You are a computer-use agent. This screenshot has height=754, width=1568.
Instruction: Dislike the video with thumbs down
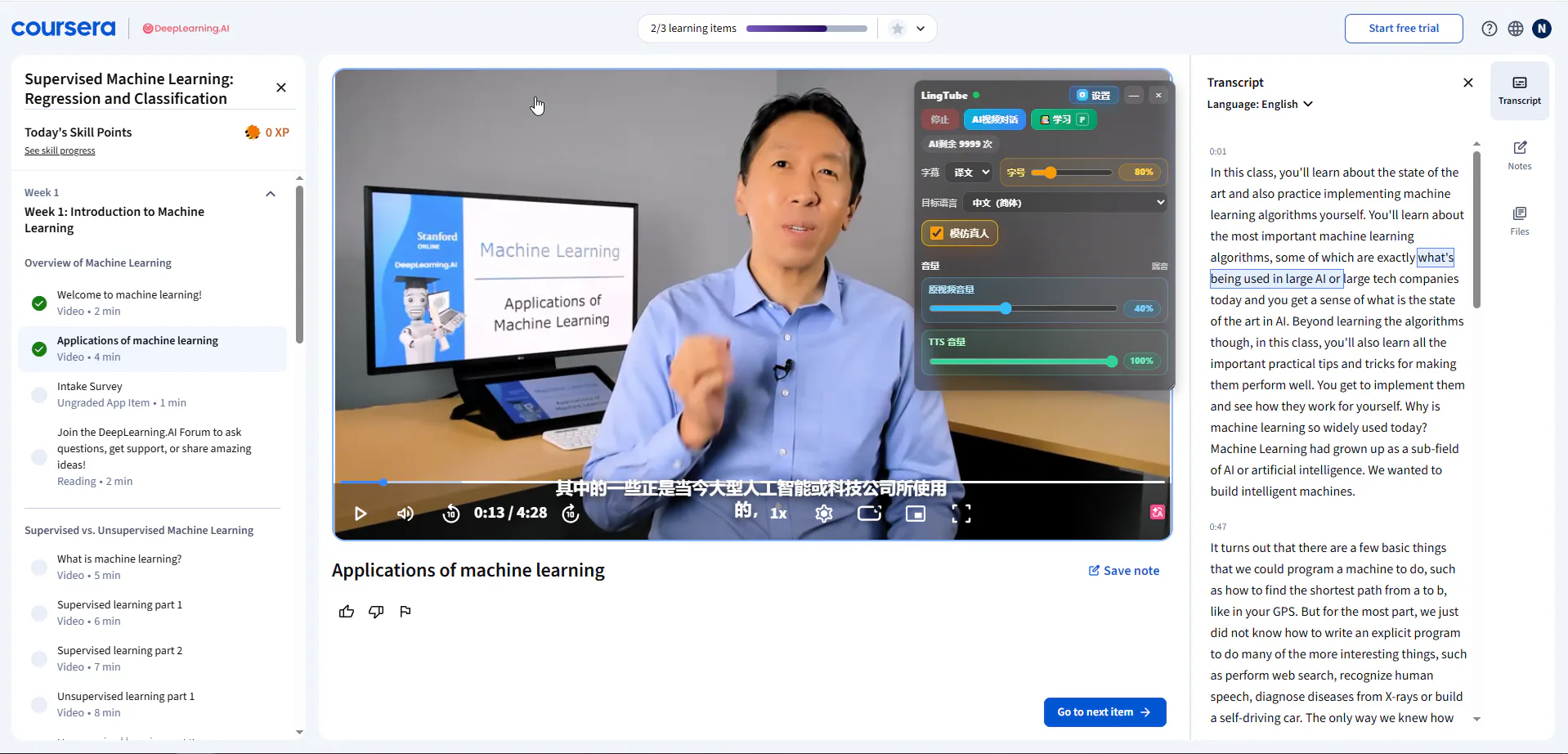pyautogui.click(x=376, y=612)
